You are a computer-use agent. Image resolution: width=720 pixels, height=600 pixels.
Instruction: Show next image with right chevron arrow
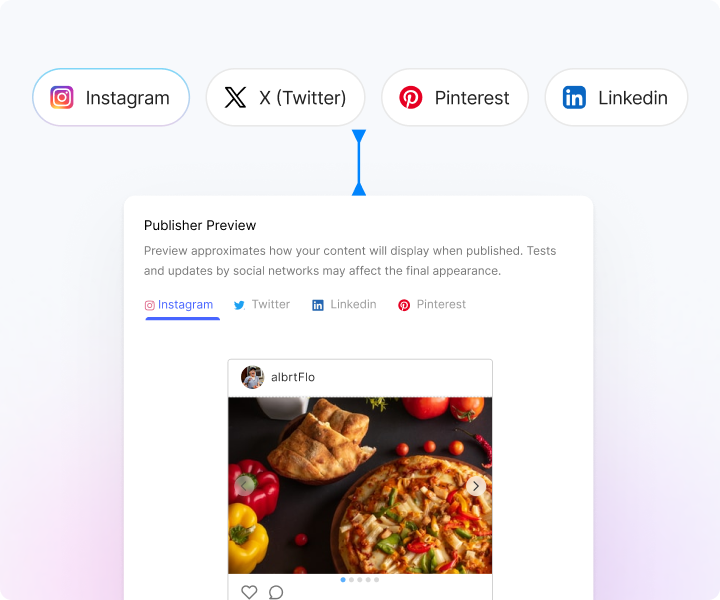(476, 486)
